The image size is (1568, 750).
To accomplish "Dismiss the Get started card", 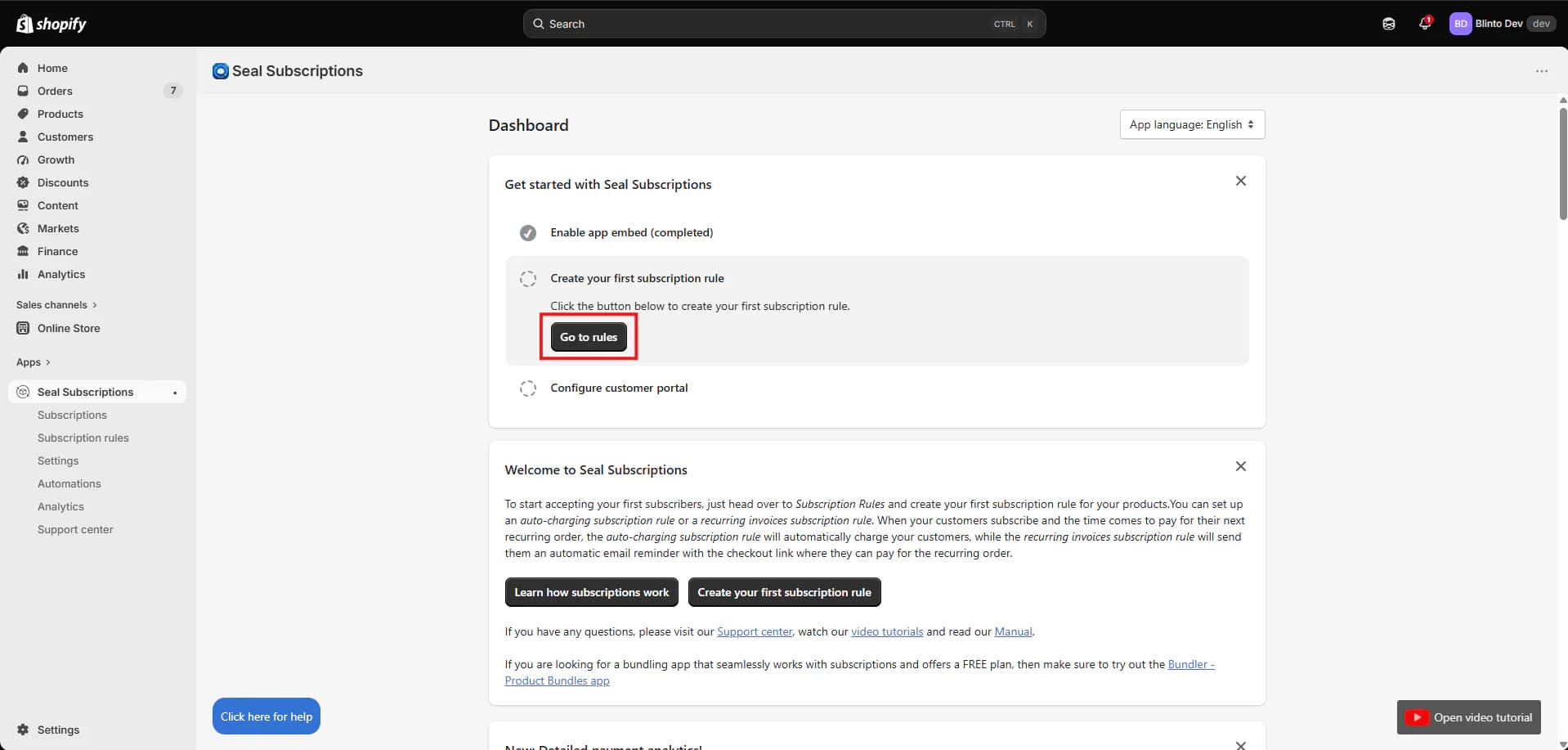I will (x=1240, y=181).
